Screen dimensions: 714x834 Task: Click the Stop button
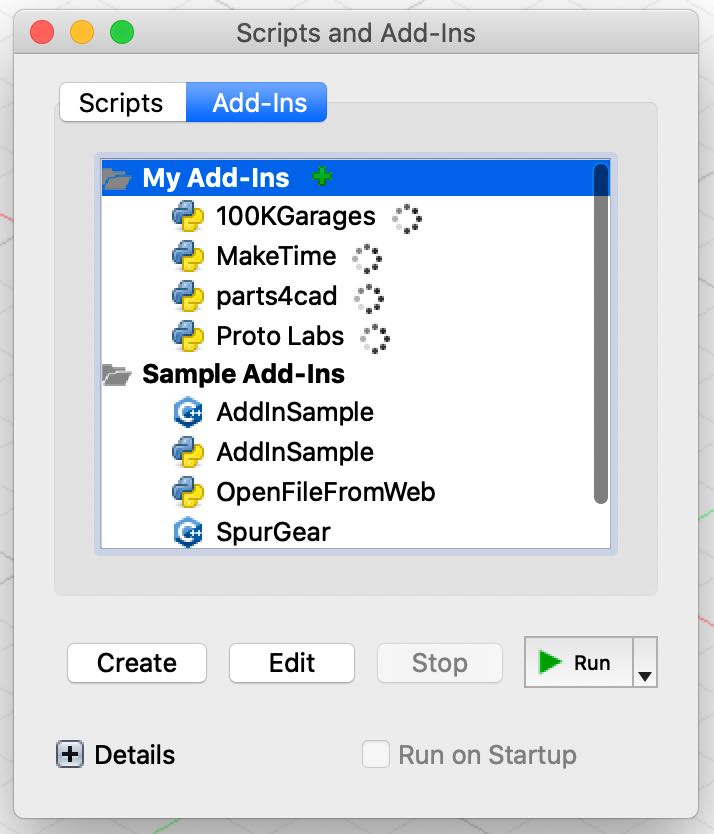(439, 663)
